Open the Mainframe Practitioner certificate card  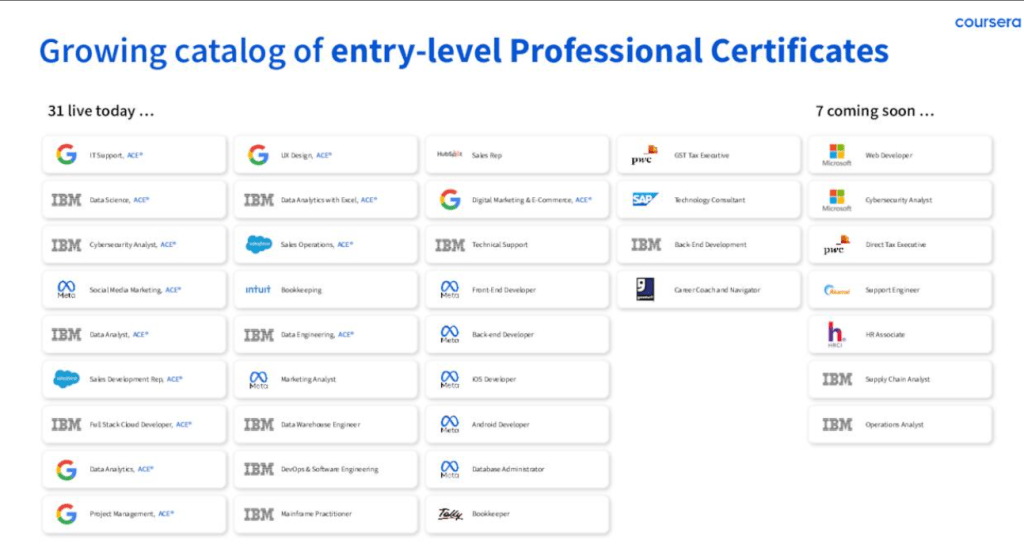tap(325, 514)
